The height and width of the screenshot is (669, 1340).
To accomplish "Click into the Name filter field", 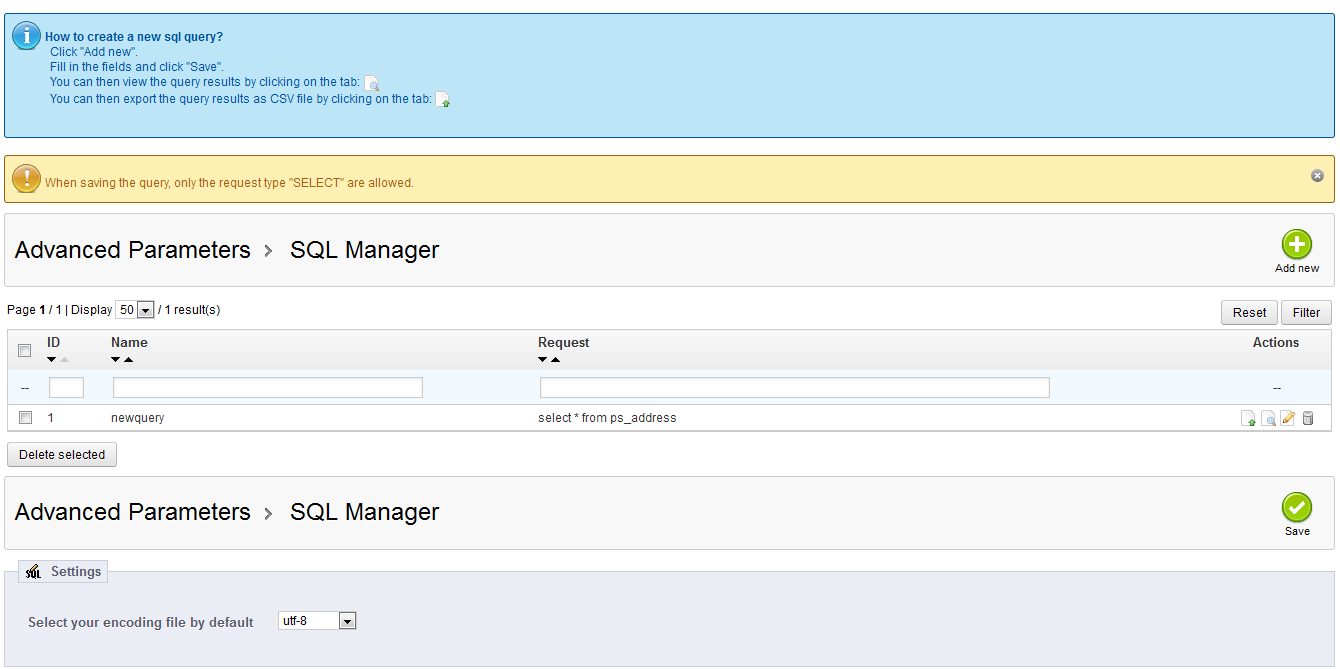I will pyautogui.click(x=267, y=388).
